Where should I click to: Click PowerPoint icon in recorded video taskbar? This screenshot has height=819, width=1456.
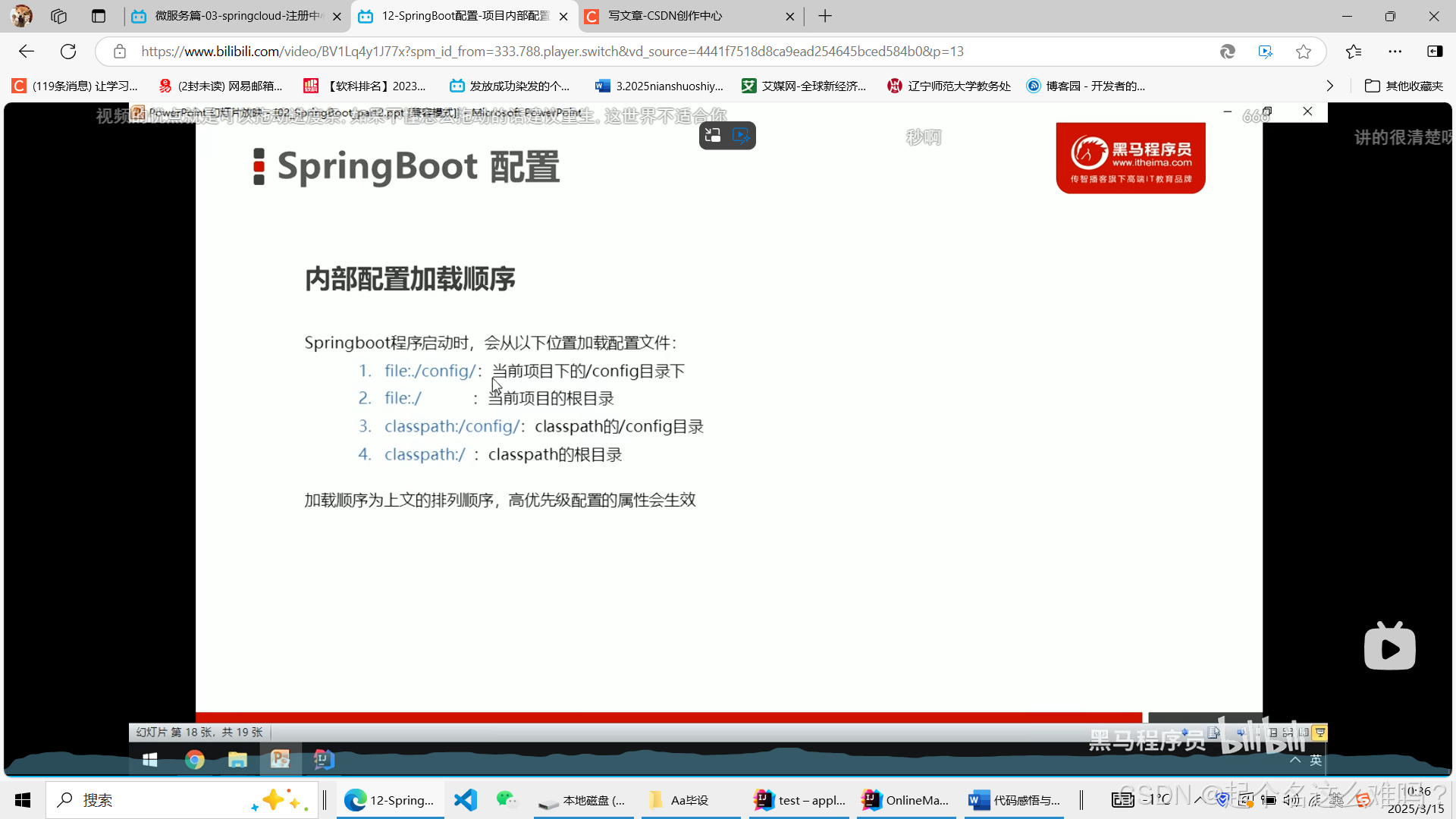(x=281, y=759)
